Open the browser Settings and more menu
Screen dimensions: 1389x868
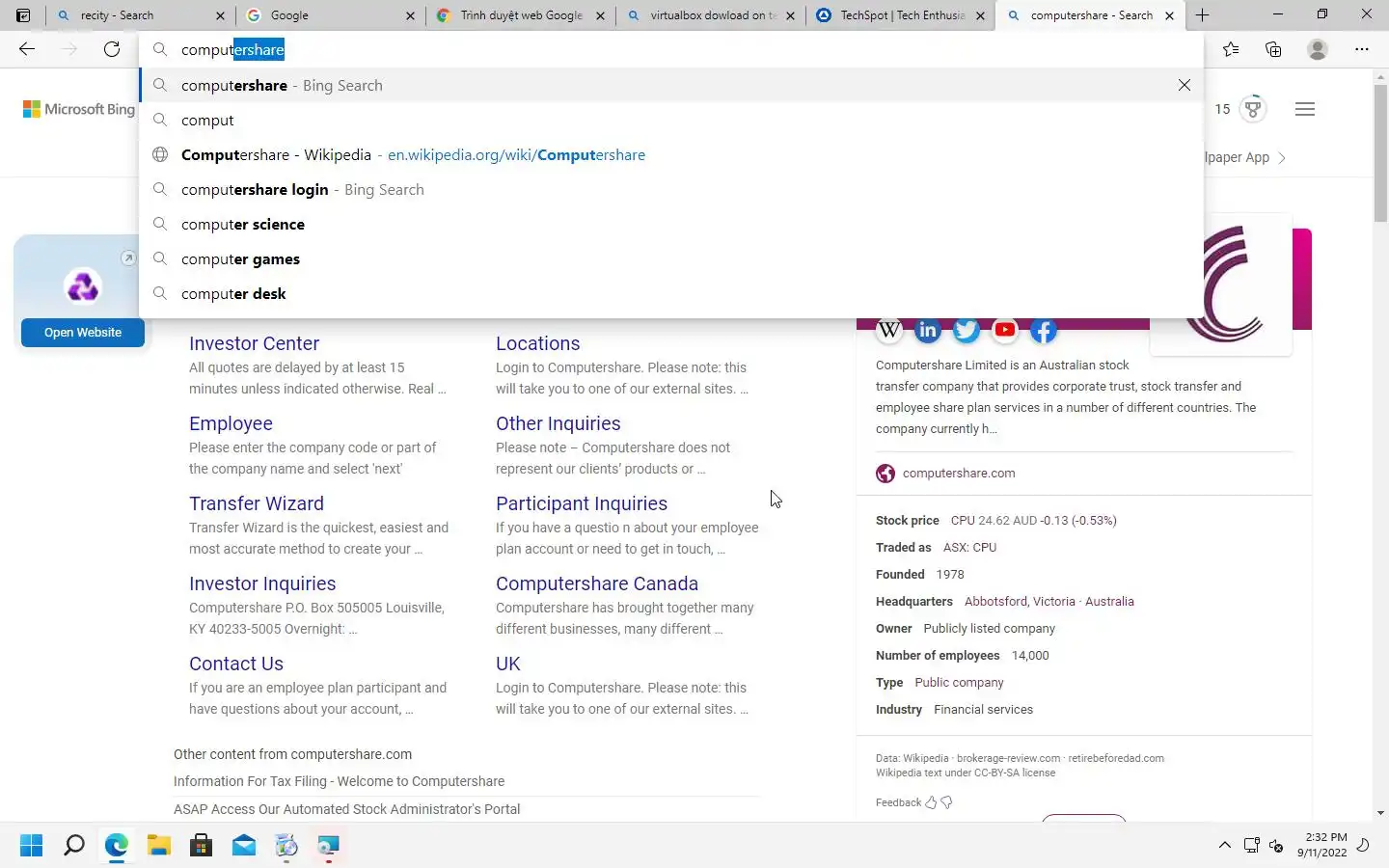[1362, 49]
